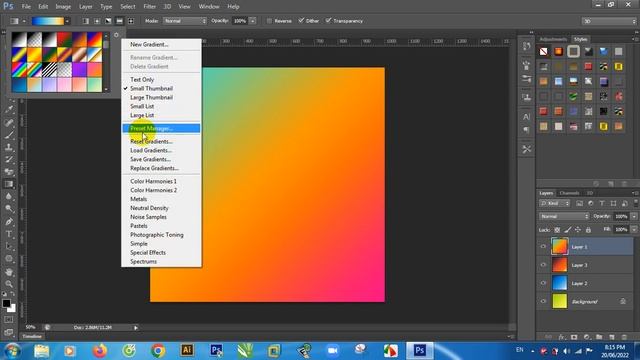The image size is (640, 360).
Task: Switch to the Channels tab
Action: tap(569, 193)
